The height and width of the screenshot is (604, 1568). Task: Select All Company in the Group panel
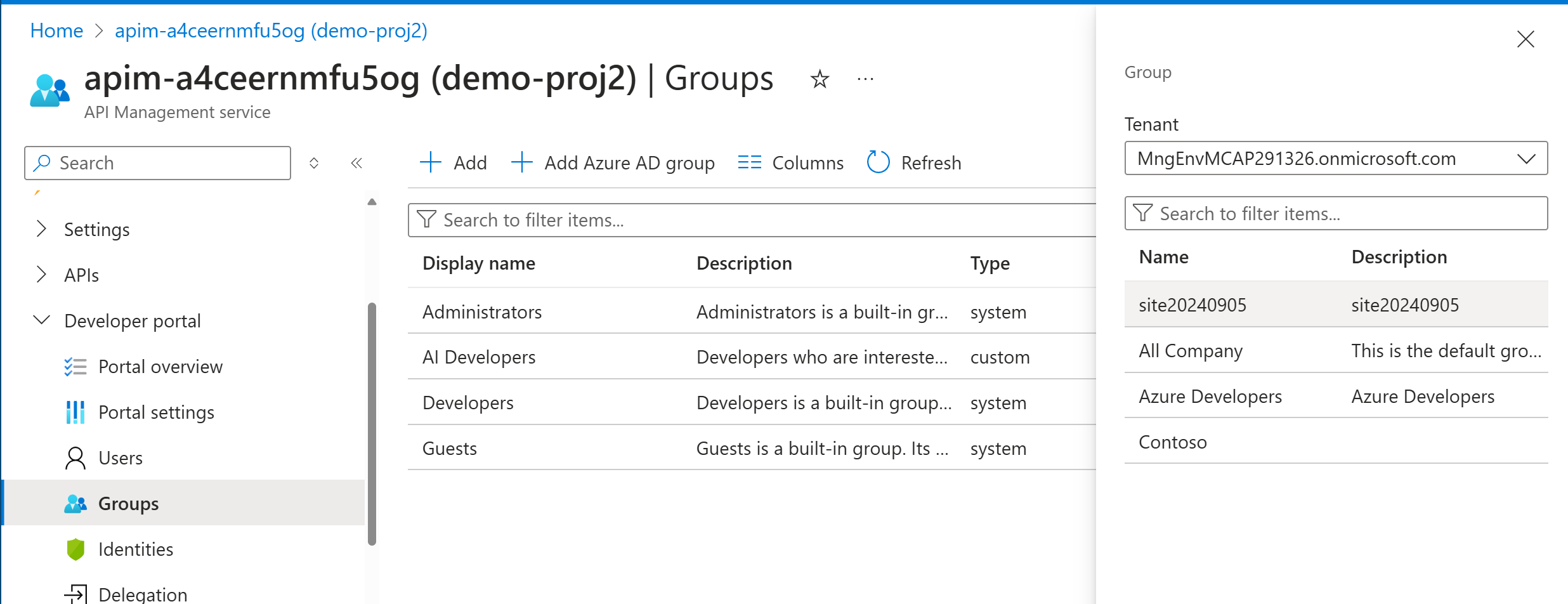pyautogui.click(x=1336, y=350)
